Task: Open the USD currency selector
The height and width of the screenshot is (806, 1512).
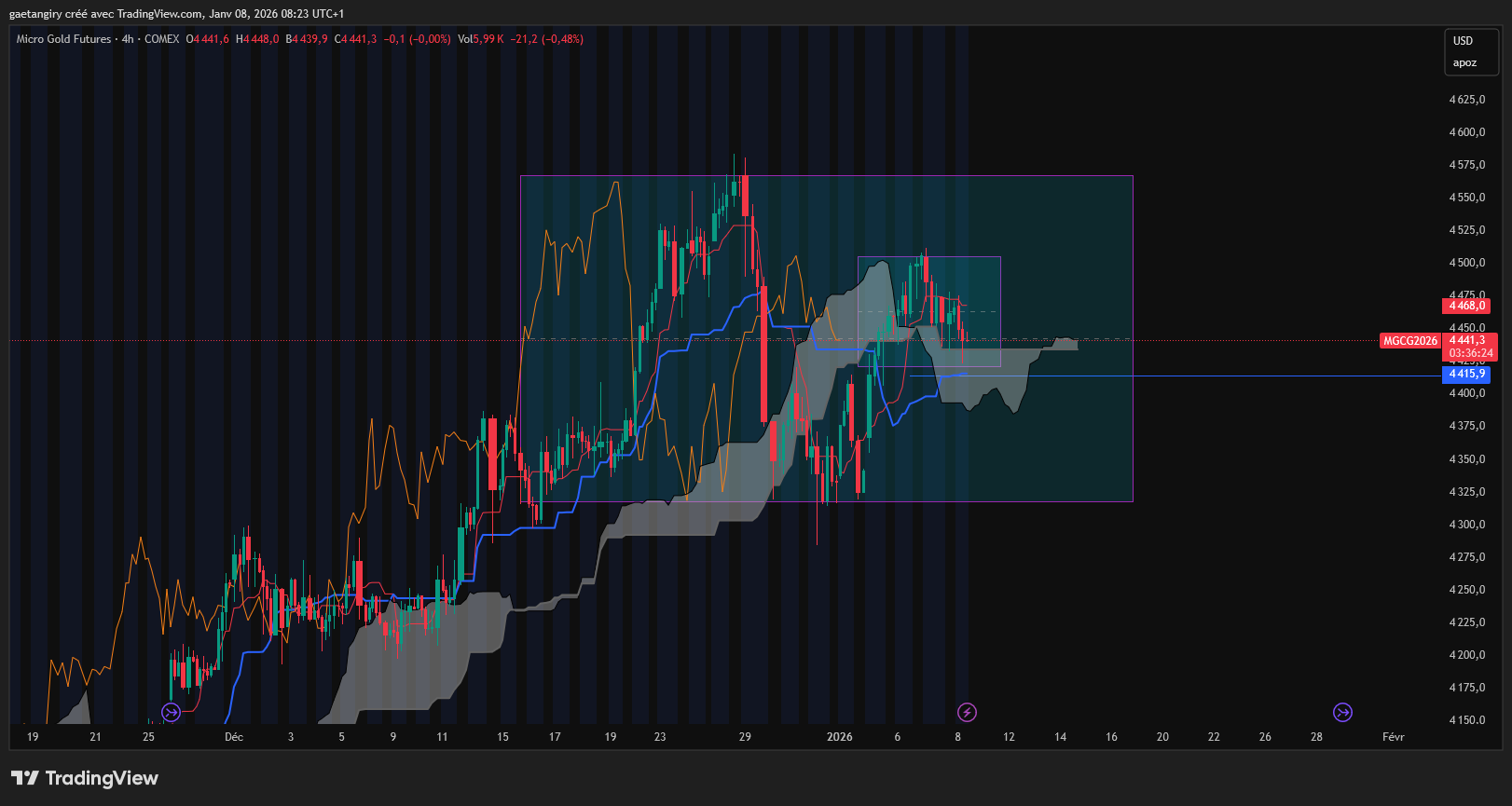Action: click(1464, 41)
